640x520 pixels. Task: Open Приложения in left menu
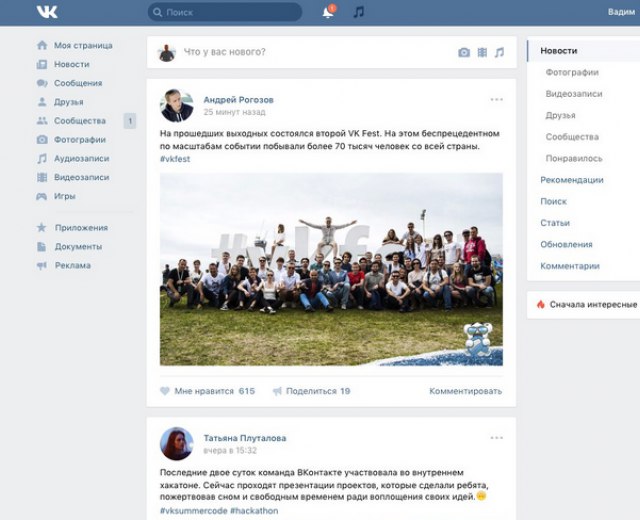tap(82, 227)
